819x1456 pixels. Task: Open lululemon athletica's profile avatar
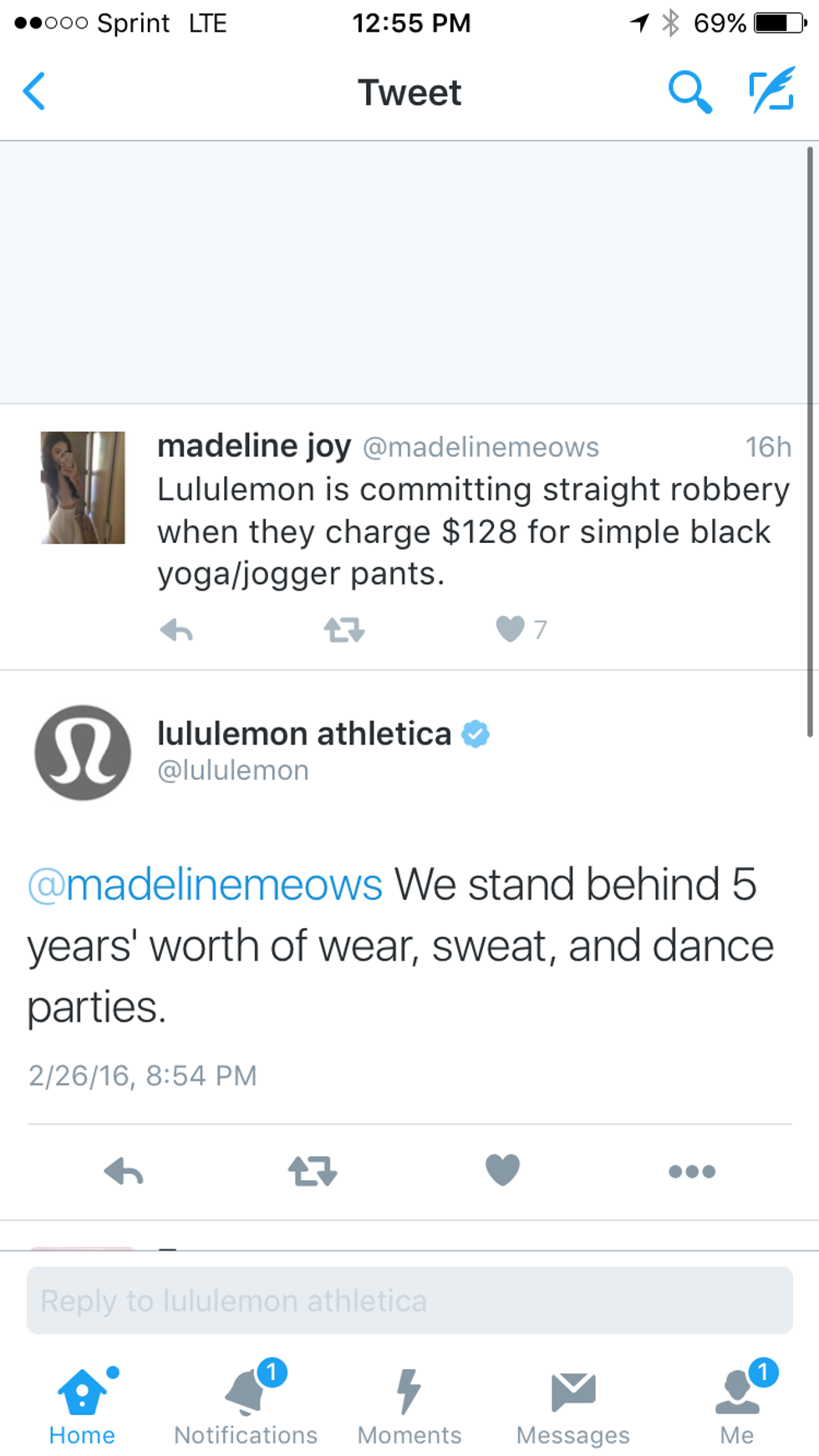coord(83,753)
